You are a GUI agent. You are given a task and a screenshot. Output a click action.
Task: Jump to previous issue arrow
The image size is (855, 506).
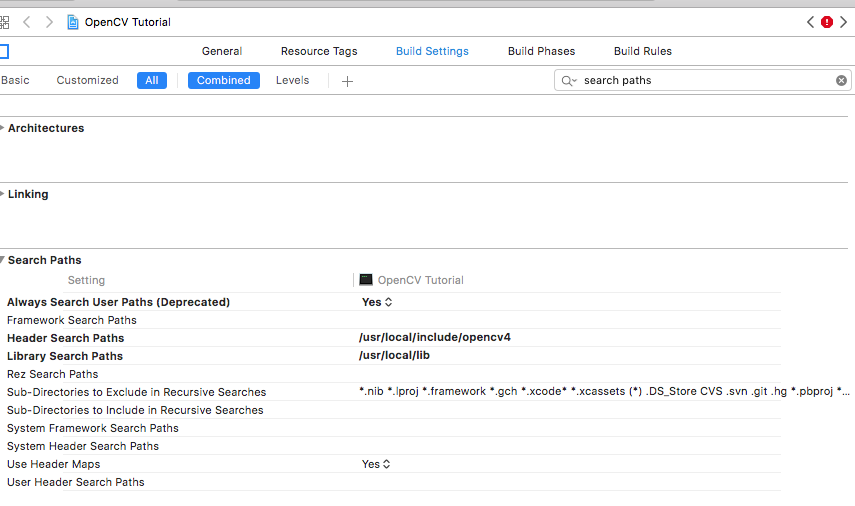point(811,22)
